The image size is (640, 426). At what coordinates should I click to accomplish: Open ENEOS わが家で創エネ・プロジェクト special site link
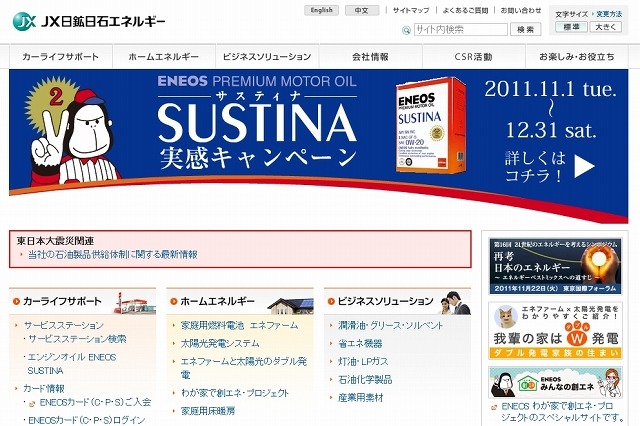(563, 412)
